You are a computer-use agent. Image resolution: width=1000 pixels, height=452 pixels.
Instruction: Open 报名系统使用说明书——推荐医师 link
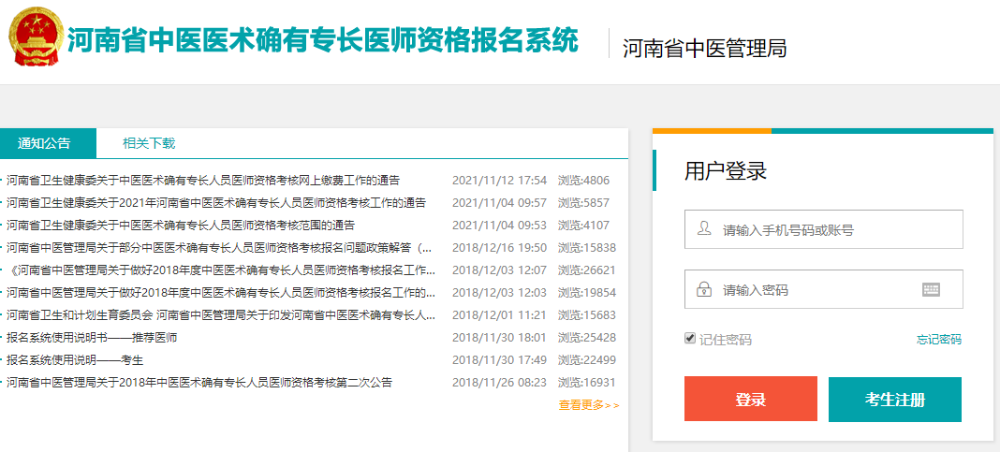click(x=91, y=338)
